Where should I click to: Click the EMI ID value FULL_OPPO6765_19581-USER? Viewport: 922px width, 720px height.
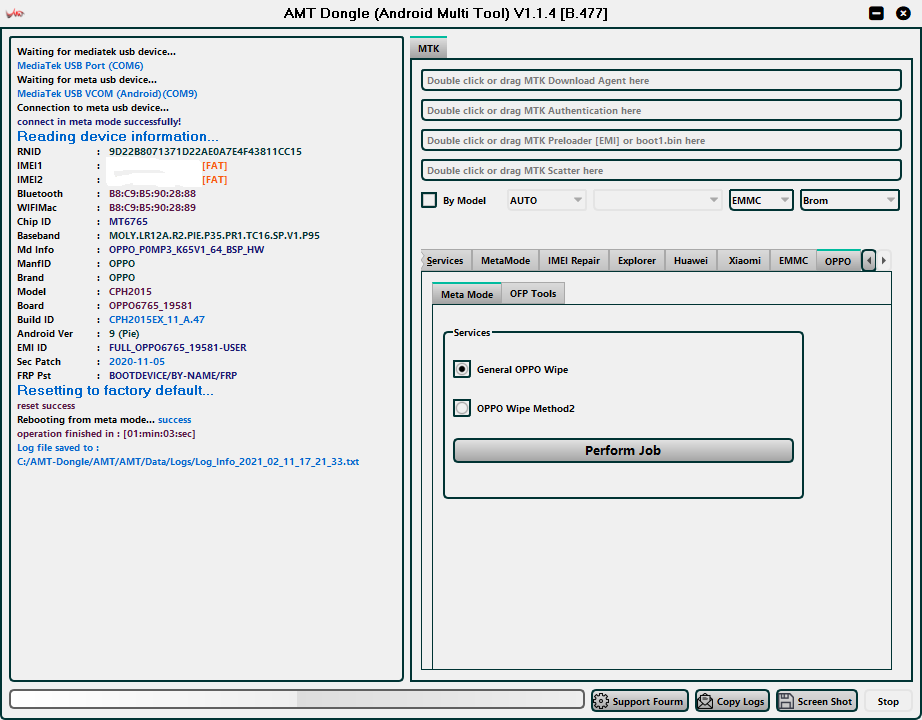click(x=178, y=348)
